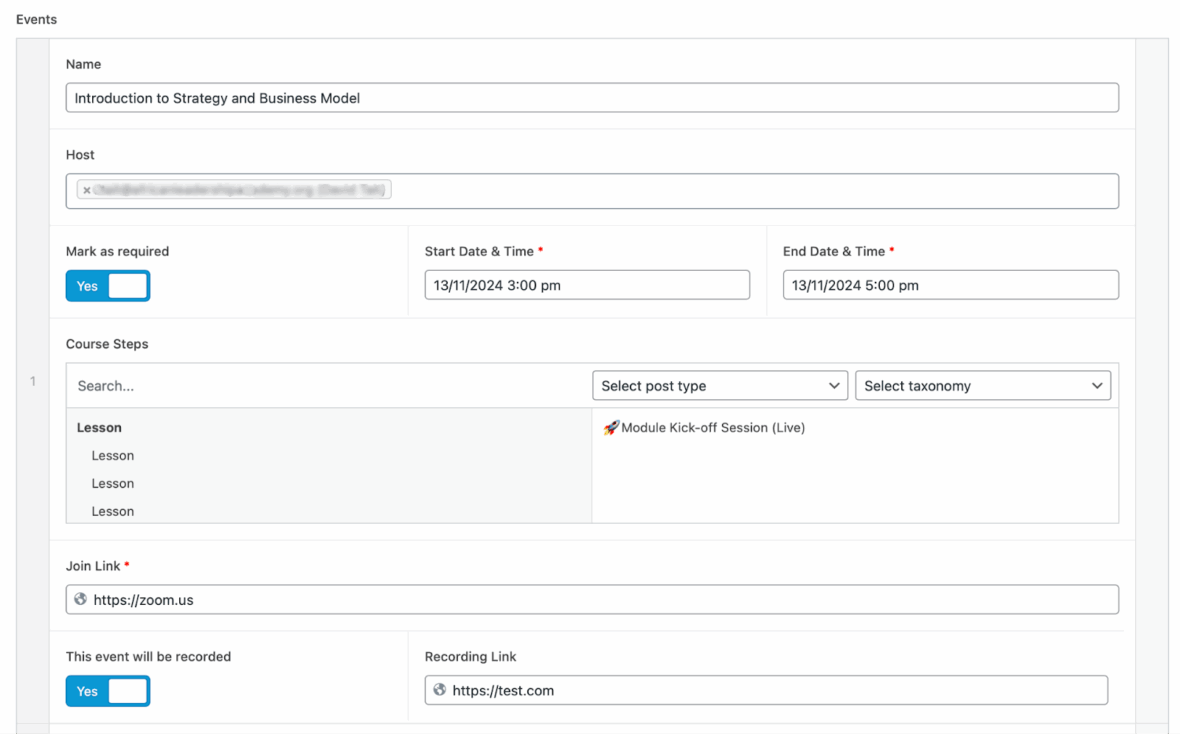The image size is (1180, 734).
Task: Click inside the Host field
Action: pos(592,190)
